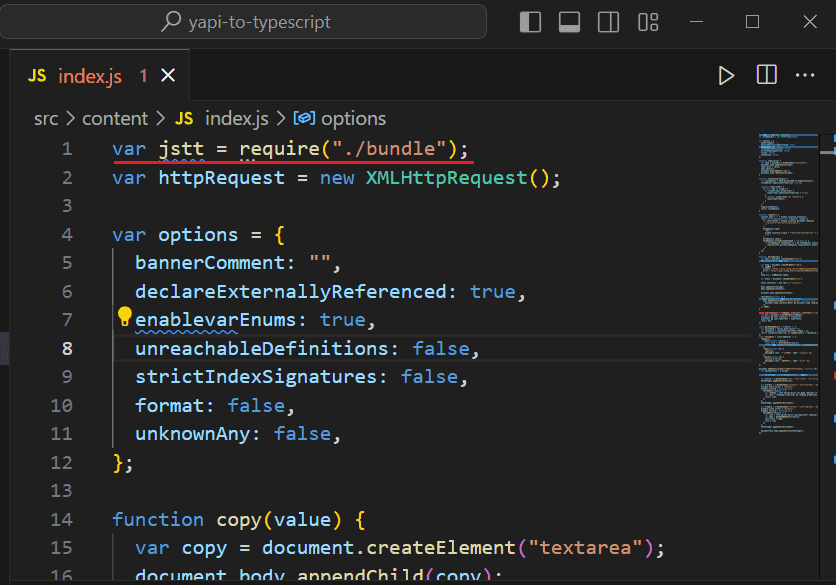Screen dimensions: 836x585
Task: Open the Customize Layout icon
Action: point(648,22)
